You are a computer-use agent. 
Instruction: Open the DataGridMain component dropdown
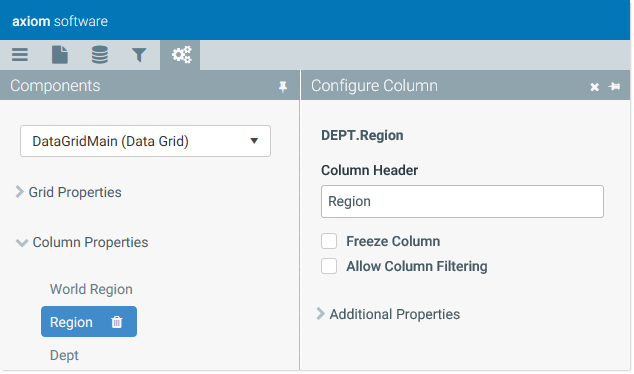(145, 141)
